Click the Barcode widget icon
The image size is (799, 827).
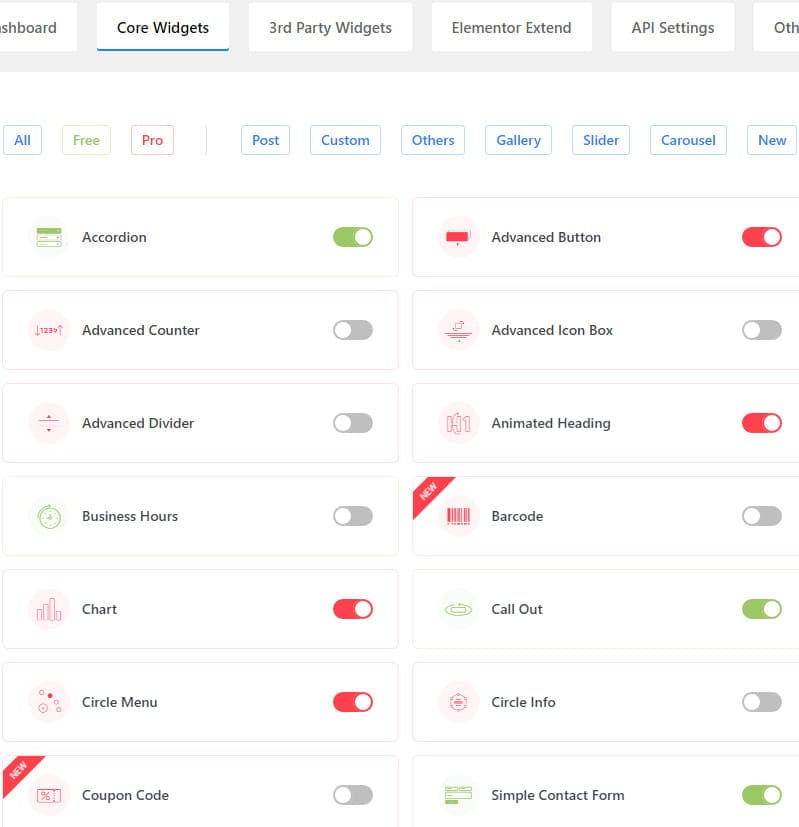(458, 516)
